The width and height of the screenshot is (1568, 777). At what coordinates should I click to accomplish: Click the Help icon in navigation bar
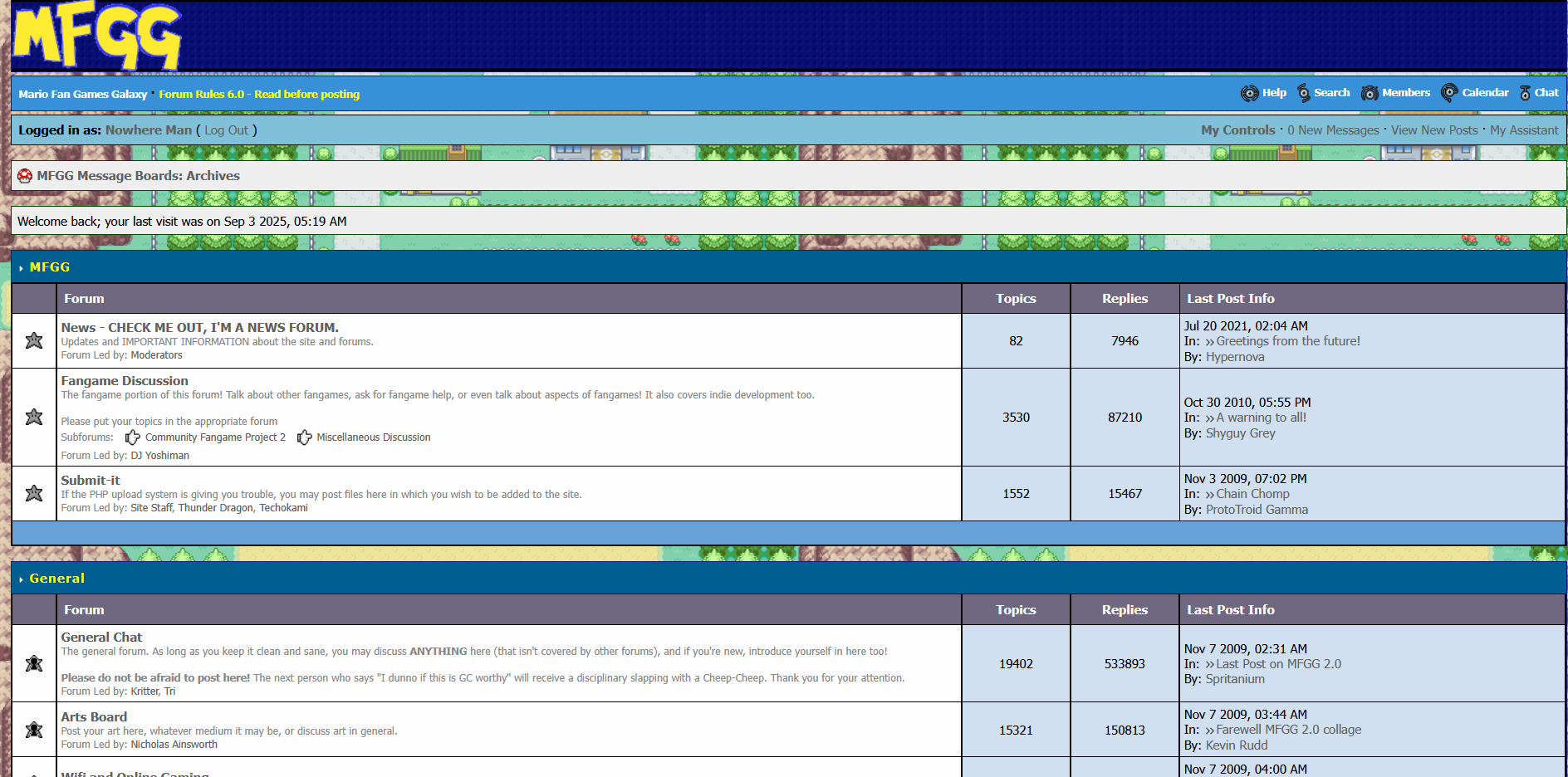(1249, 93)
